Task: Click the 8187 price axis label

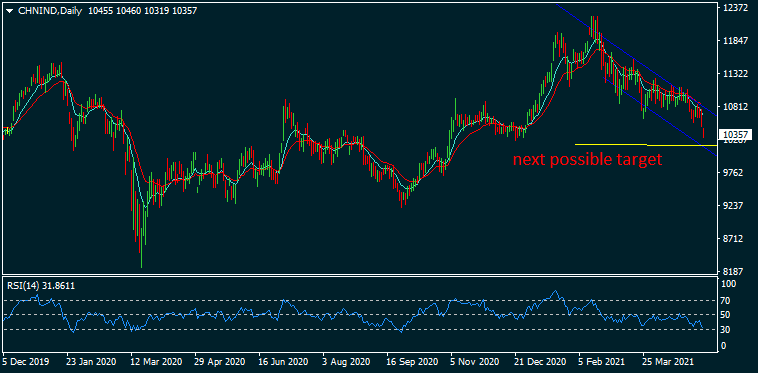Action: pyautogui.click(x=734, y=272)
